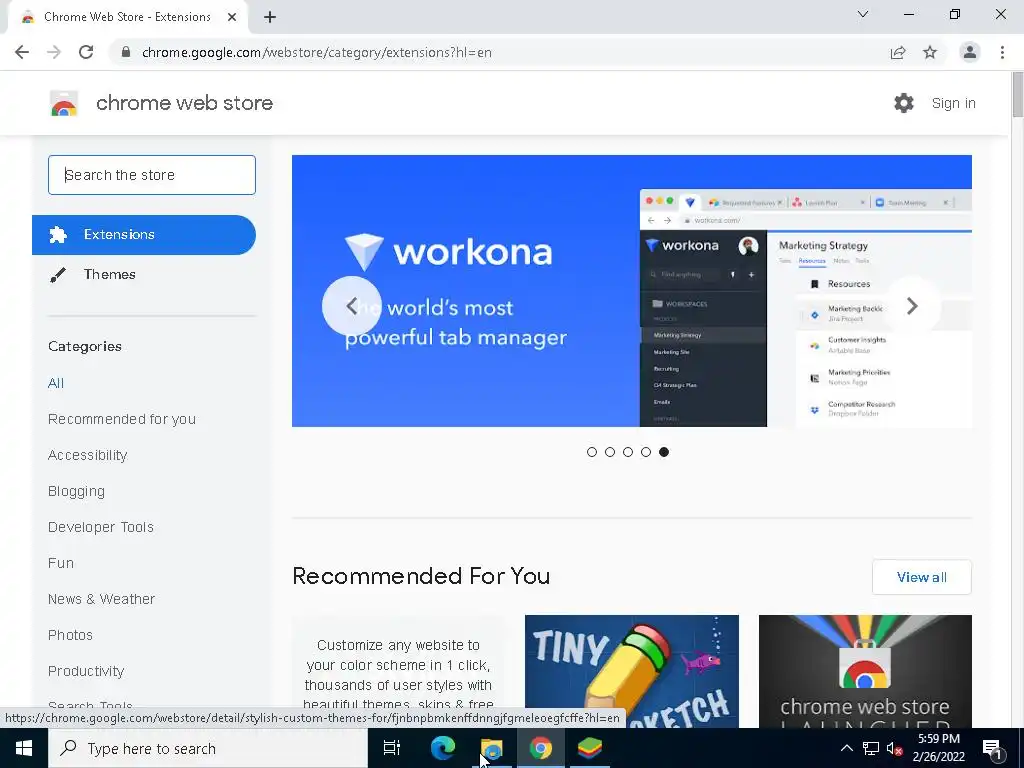Select the fourth carousel dot
The image size is (1024, 768).
click(x=646, y=452)
